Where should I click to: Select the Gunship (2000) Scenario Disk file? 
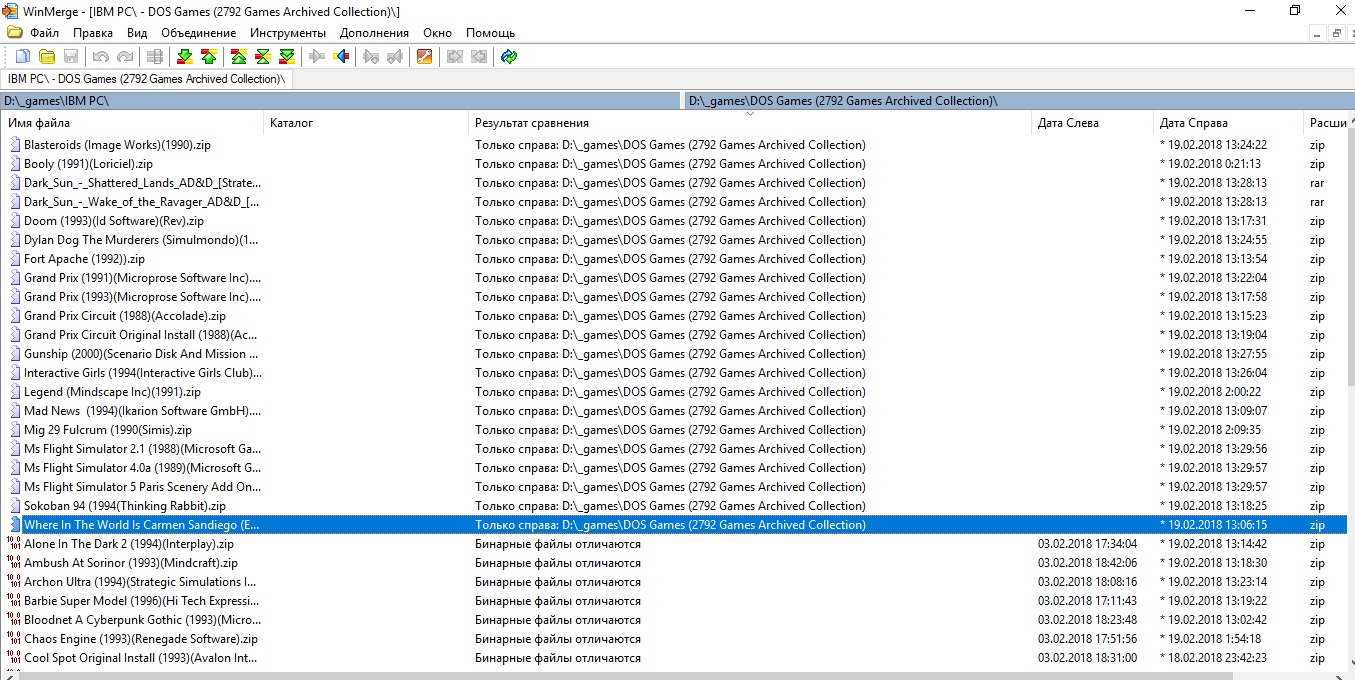coord(141,354)
